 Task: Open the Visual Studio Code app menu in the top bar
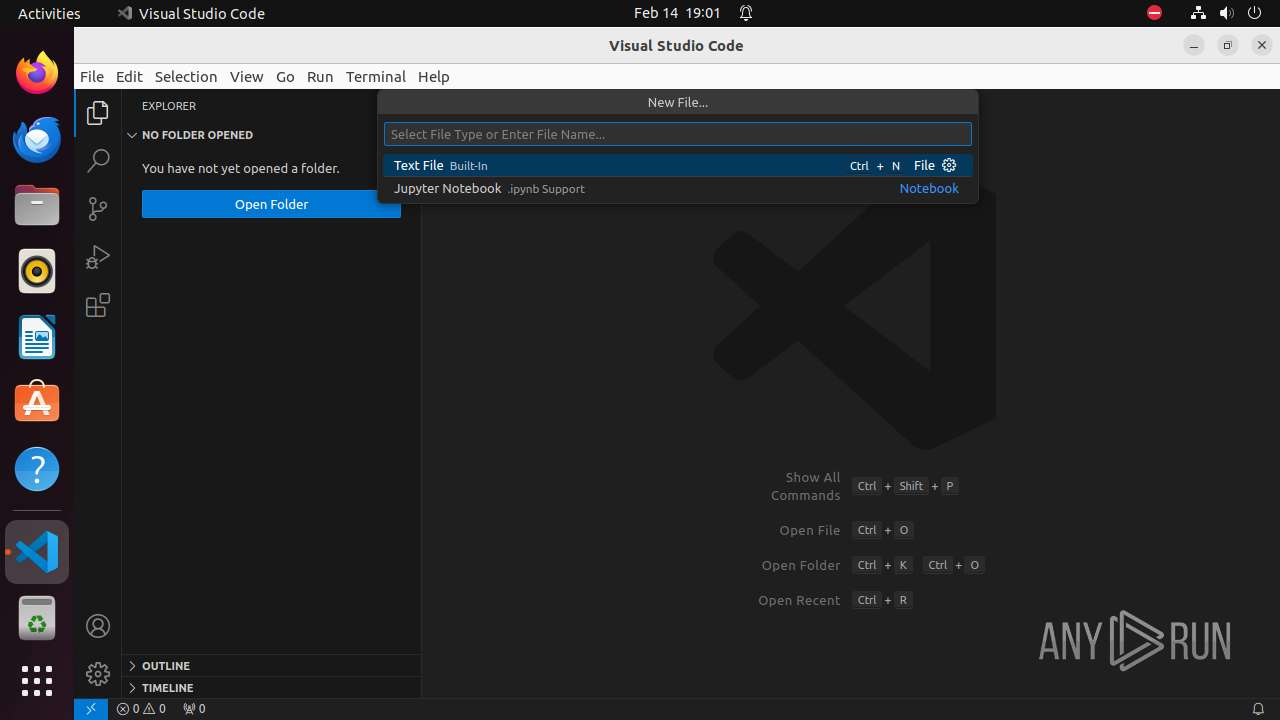click(x=191, y=13)
